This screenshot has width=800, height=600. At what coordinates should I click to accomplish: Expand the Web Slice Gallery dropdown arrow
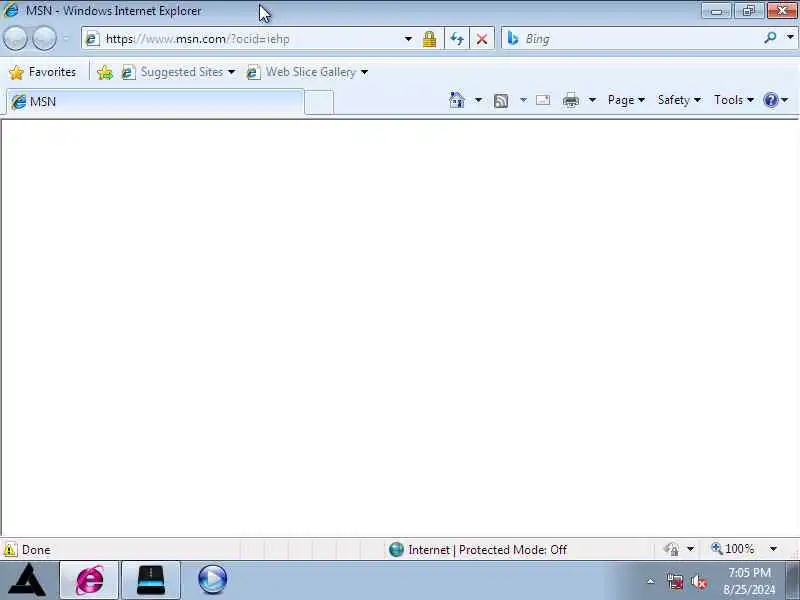[x=364, y=72]
